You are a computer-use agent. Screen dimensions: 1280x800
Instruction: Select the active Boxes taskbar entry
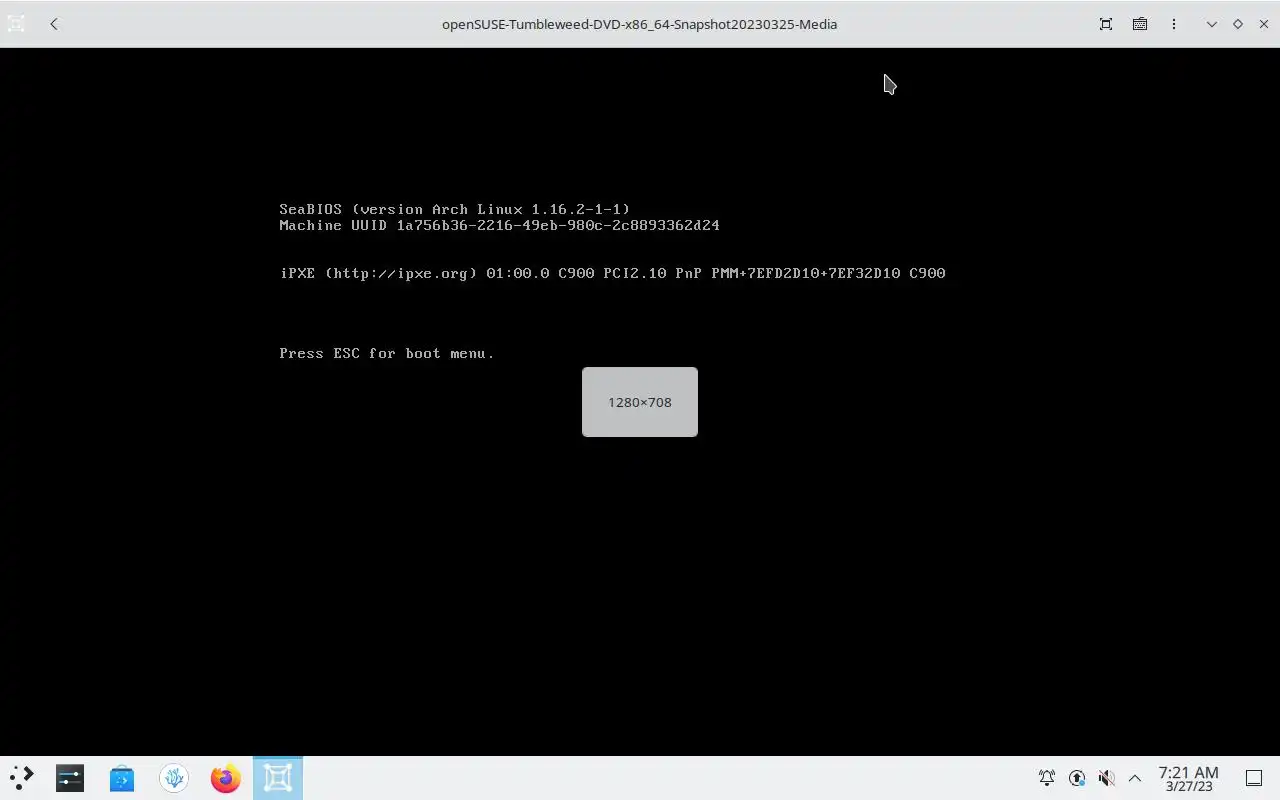pos(278,778)
